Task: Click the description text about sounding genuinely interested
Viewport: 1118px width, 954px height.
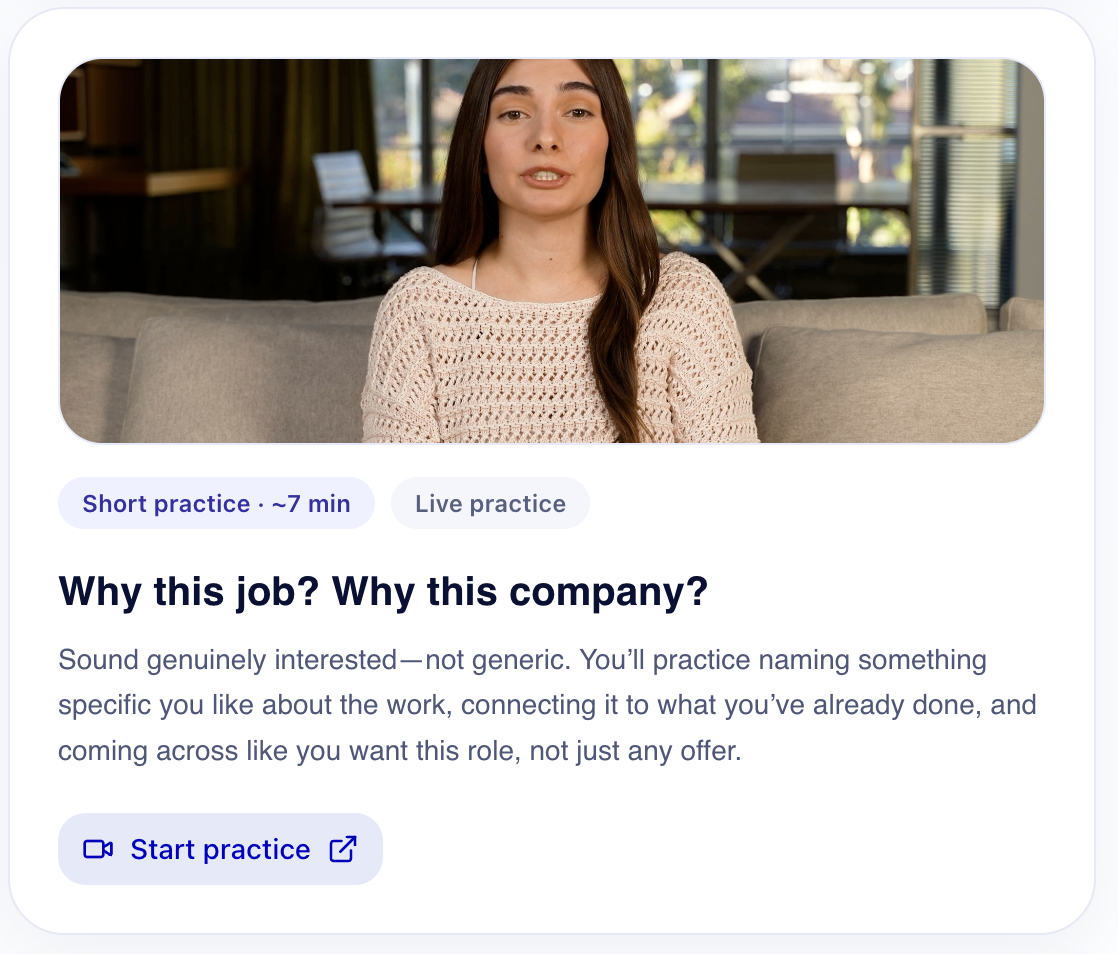Action: (x=548, y=704)
